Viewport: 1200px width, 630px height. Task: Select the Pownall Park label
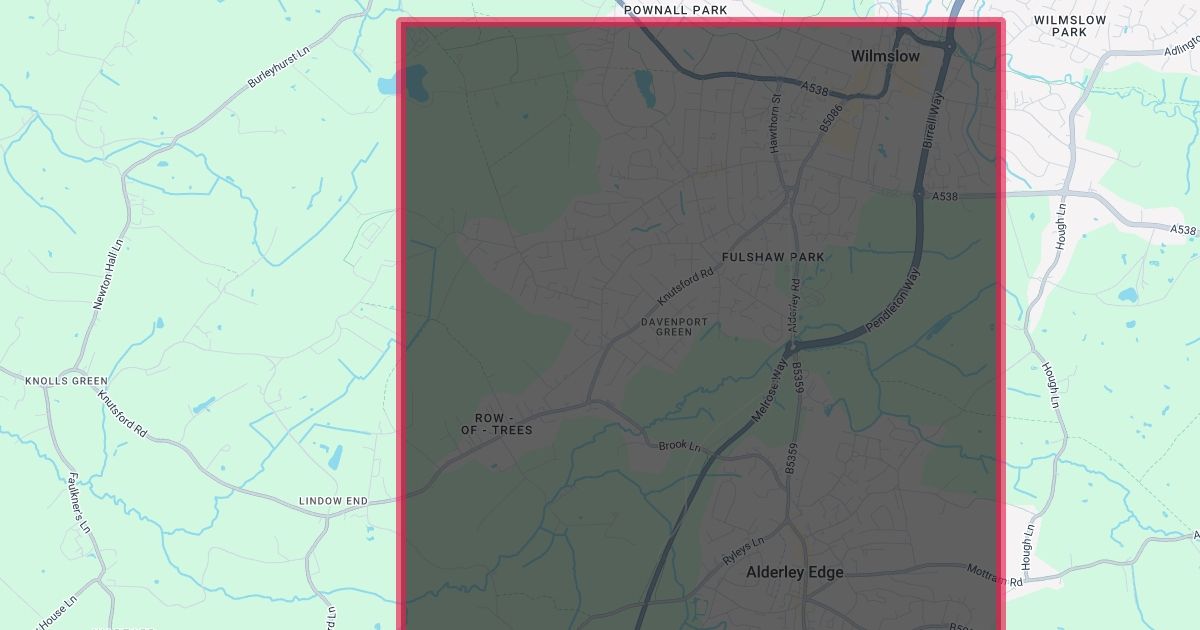(675, 10)
